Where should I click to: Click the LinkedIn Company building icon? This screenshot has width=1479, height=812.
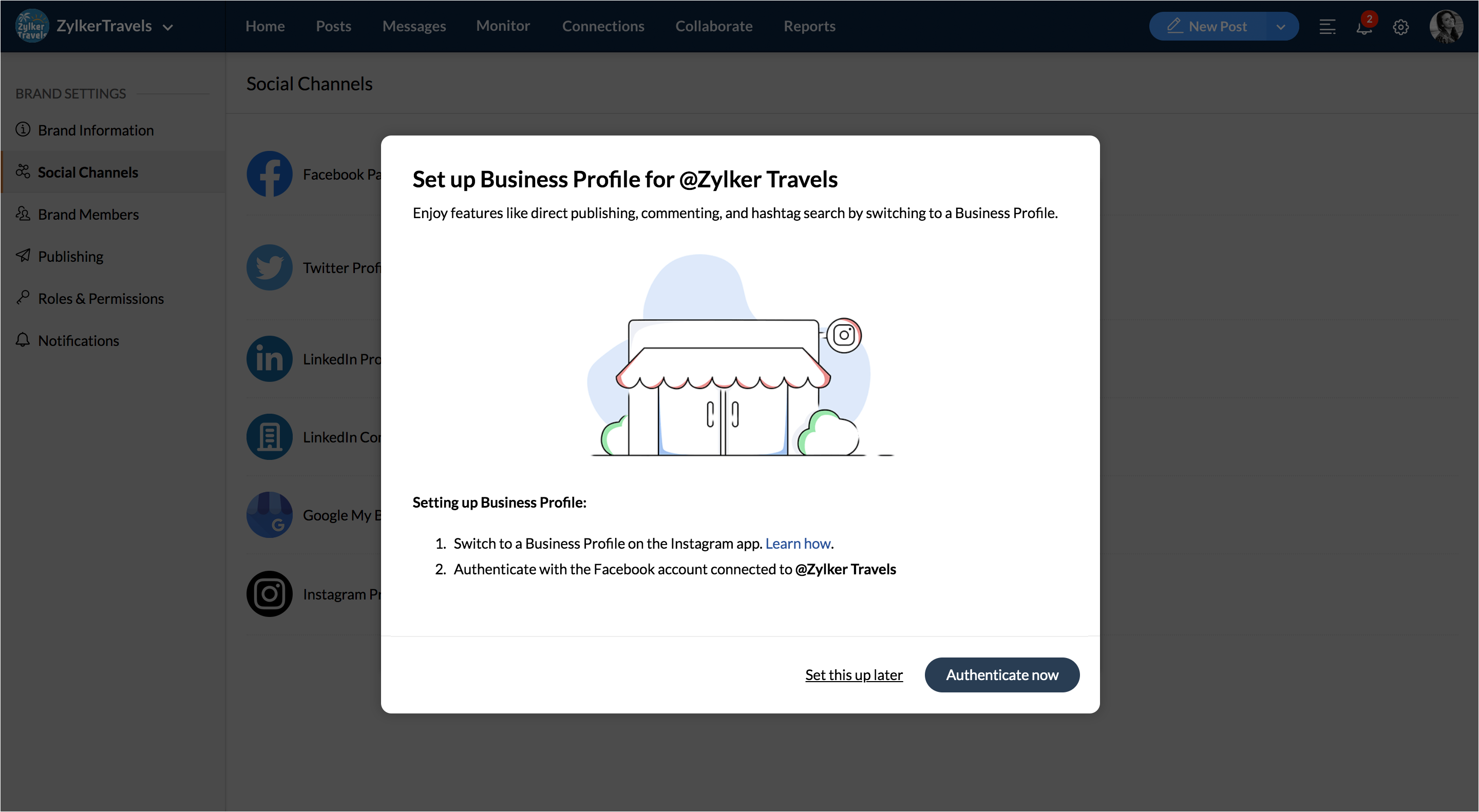(x=269, y=437)
